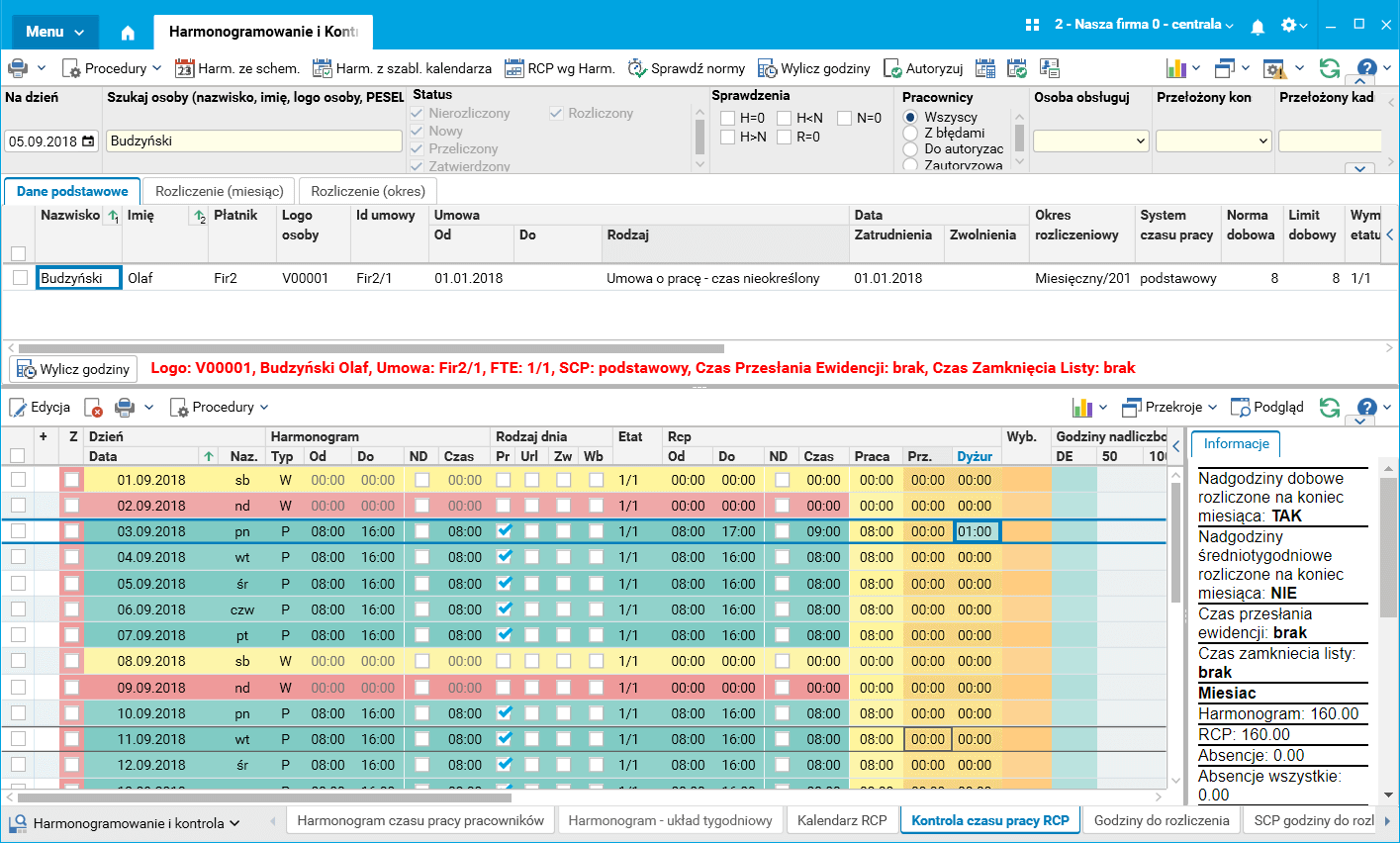Click Harm. ze schem. calendar icon

coord(185,68)
